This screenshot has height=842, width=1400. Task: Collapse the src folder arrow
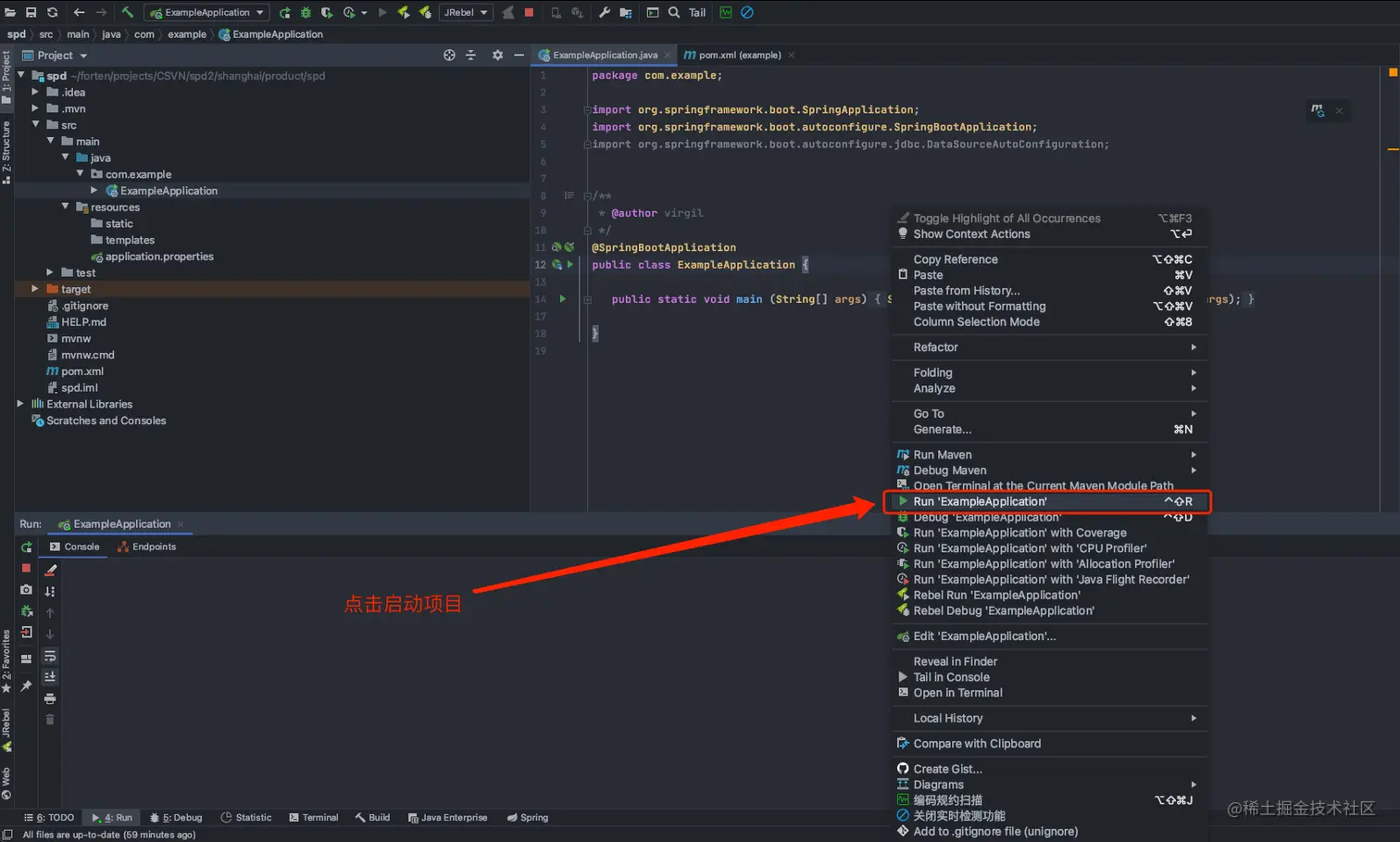point(35,124)
